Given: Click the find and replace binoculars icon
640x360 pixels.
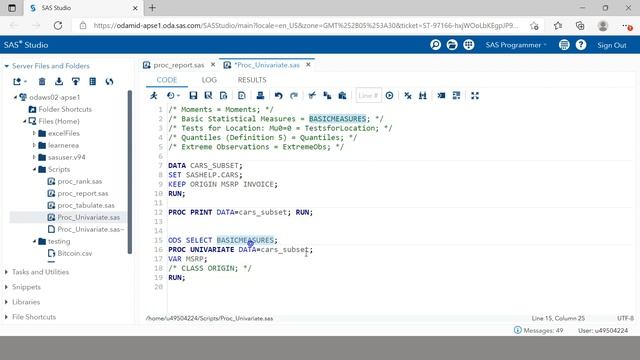Looking at the screenshot, I should pyautogui.click(x=422, y=96).
